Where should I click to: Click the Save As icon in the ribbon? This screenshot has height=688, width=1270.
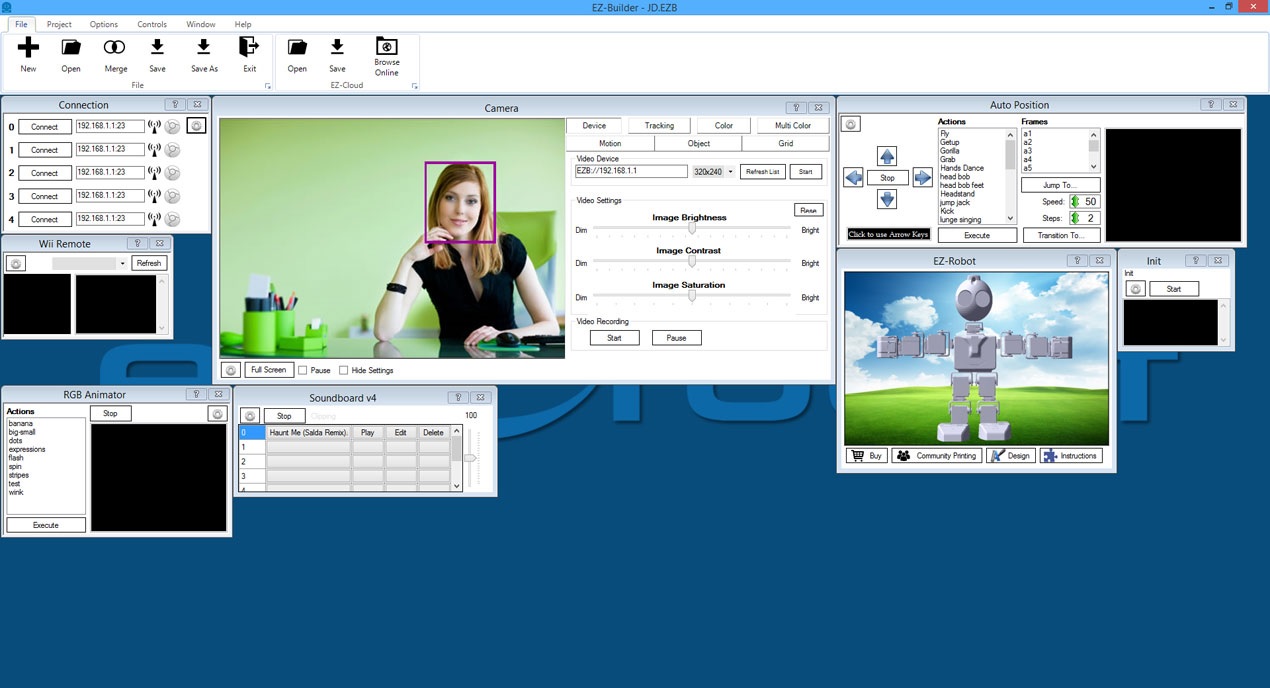204,48
